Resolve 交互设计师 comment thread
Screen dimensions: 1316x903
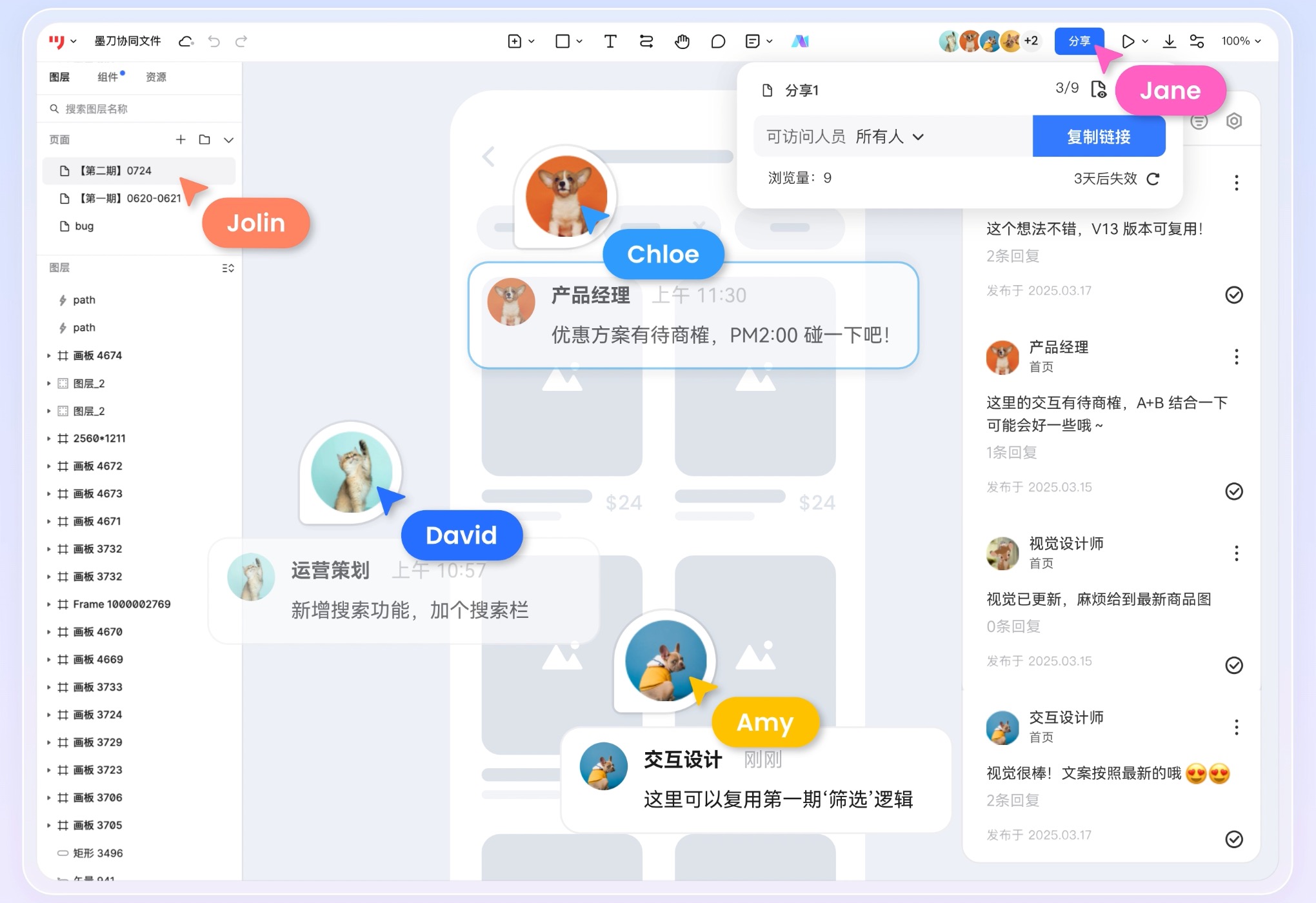(x=1234, y=839)
